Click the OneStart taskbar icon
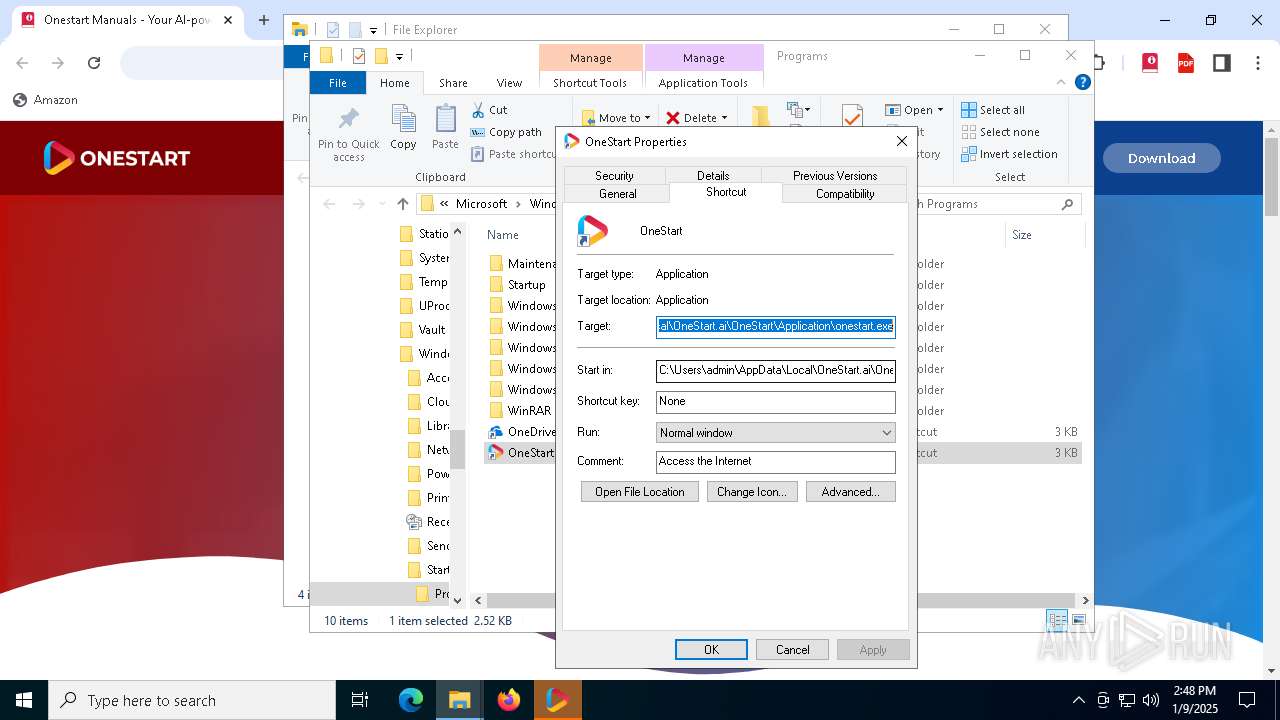 pos(557,700)
